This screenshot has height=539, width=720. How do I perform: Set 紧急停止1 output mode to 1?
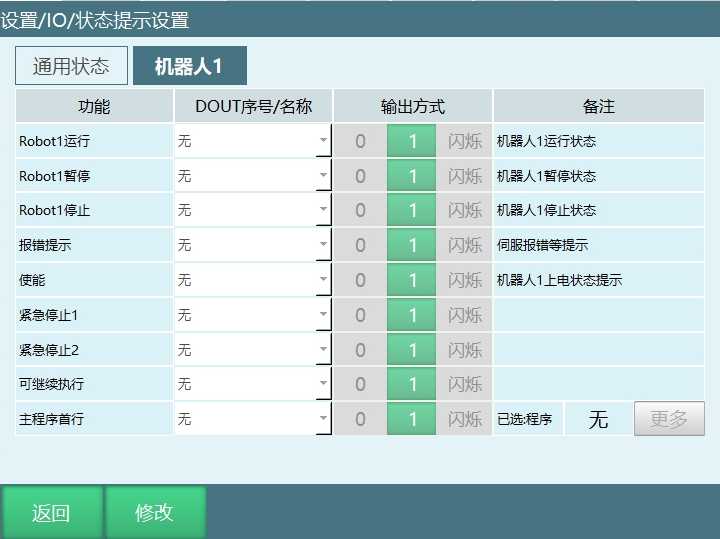tap(411, 314)
